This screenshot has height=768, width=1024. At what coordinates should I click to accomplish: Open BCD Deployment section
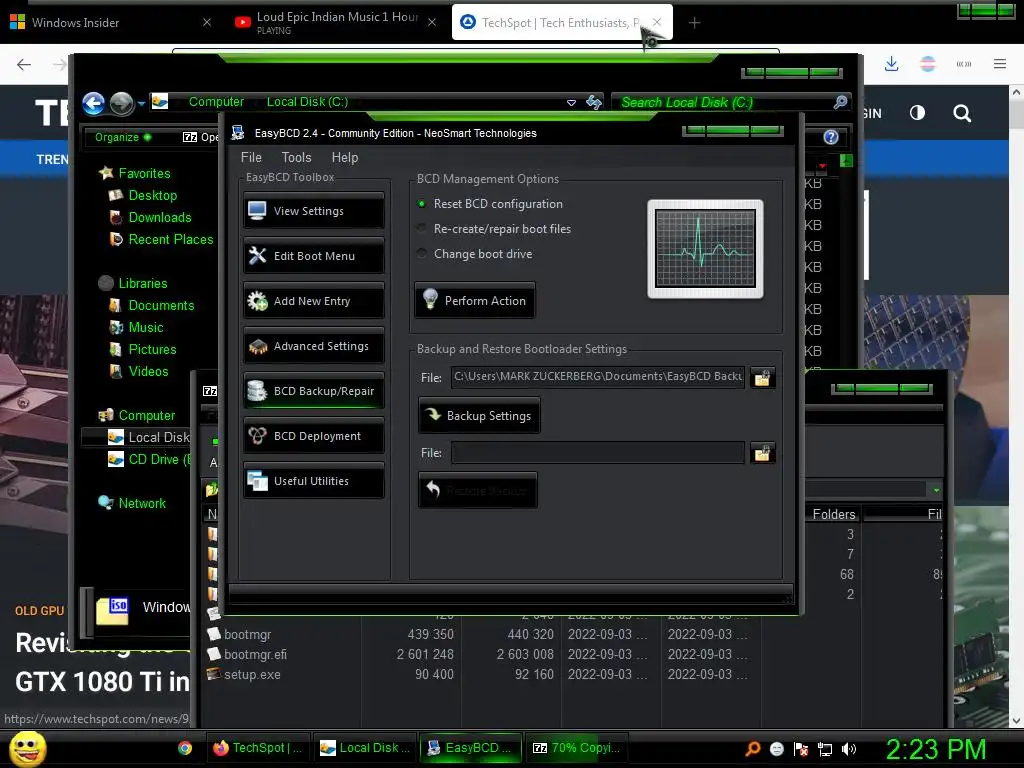[314, 436]
